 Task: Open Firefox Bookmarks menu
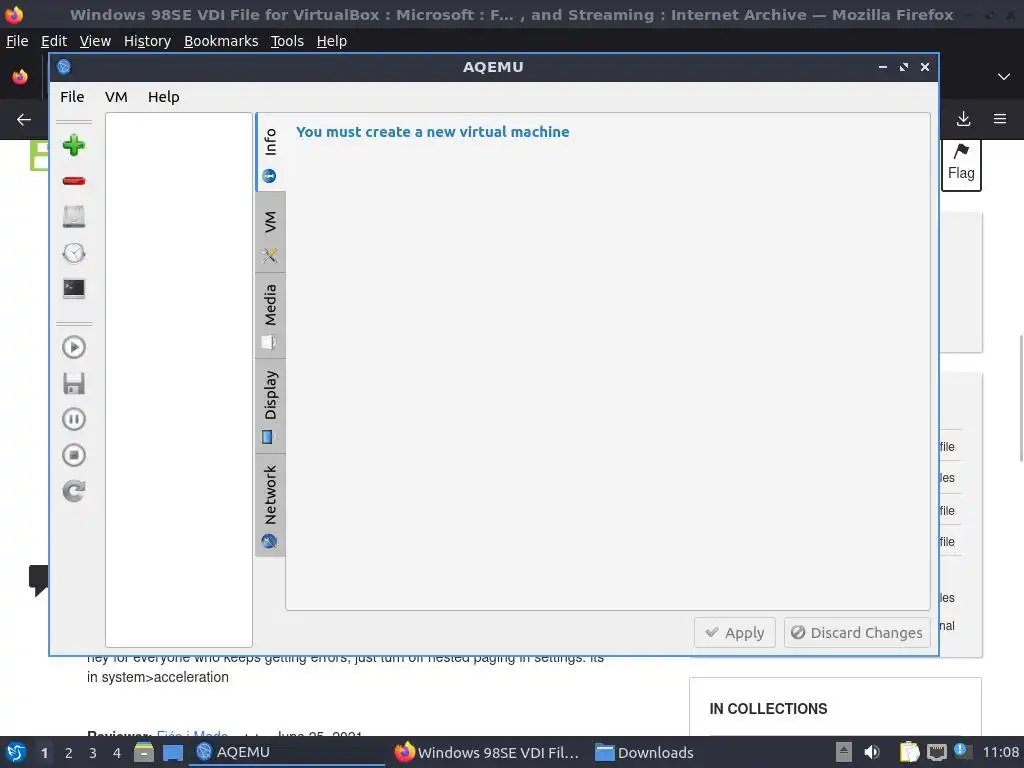221,41
